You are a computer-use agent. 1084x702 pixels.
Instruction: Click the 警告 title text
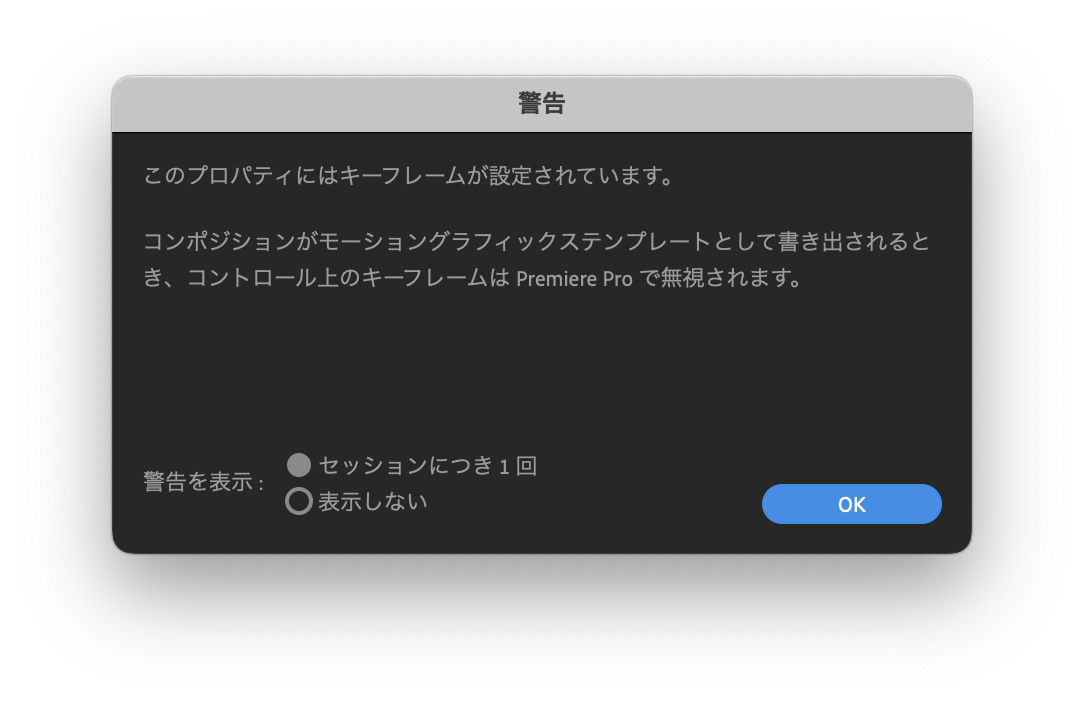point(542,104)
